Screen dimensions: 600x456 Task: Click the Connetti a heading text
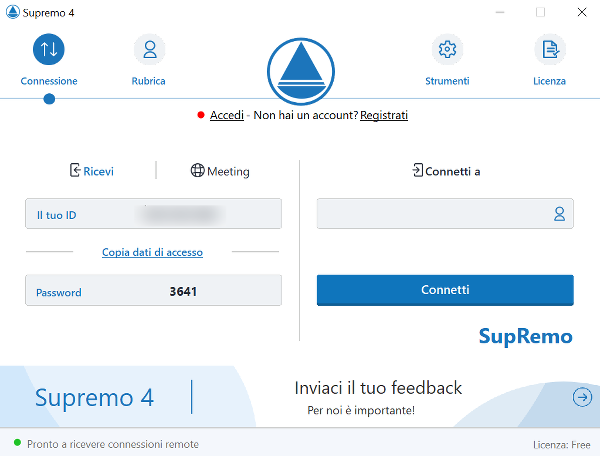coord(453,171)
